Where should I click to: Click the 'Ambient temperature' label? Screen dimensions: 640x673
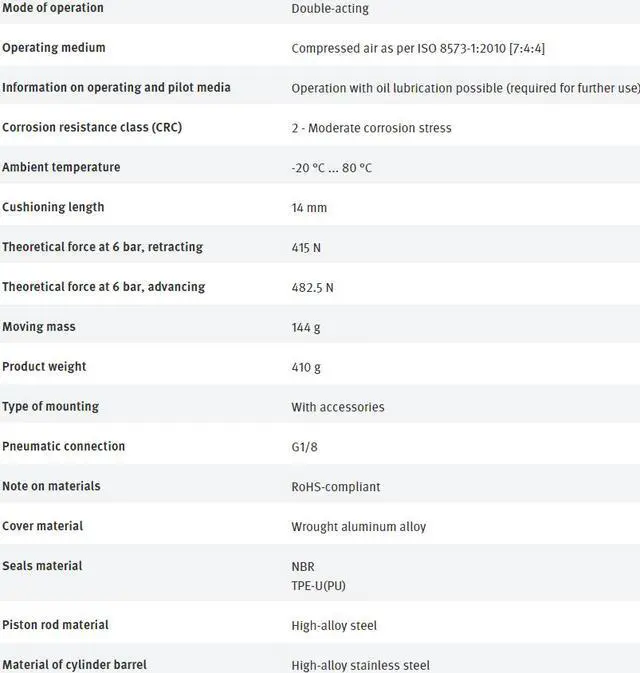pos(61,167)
